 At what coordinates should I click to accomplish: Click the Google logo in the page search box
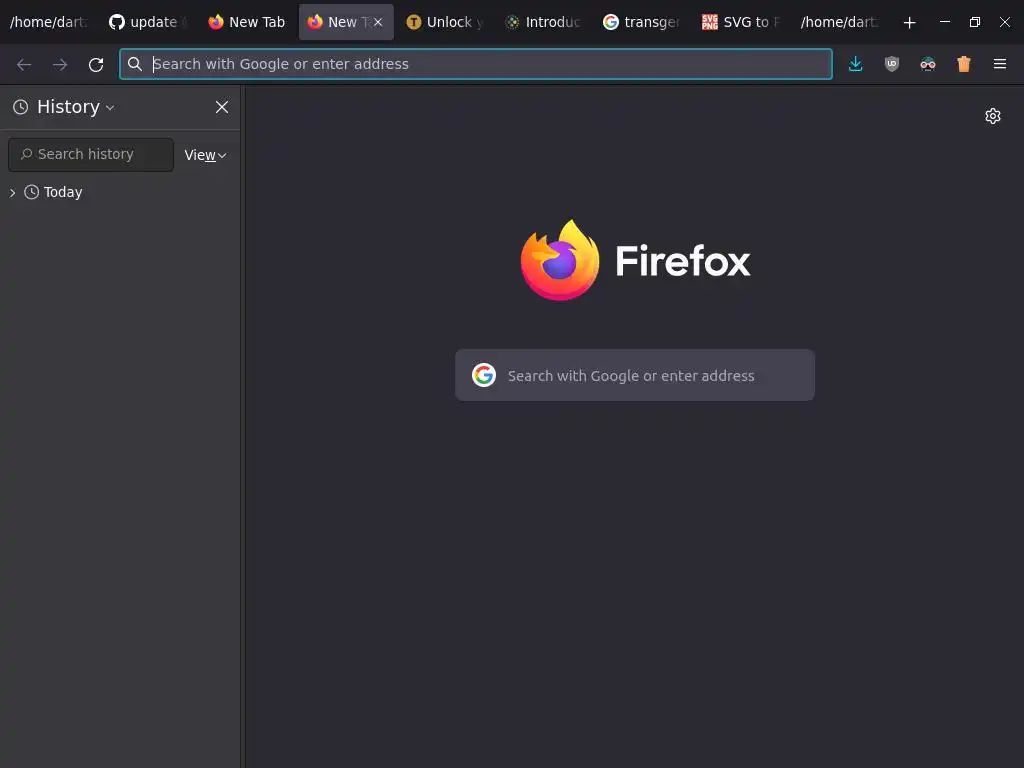click(484, 375)
